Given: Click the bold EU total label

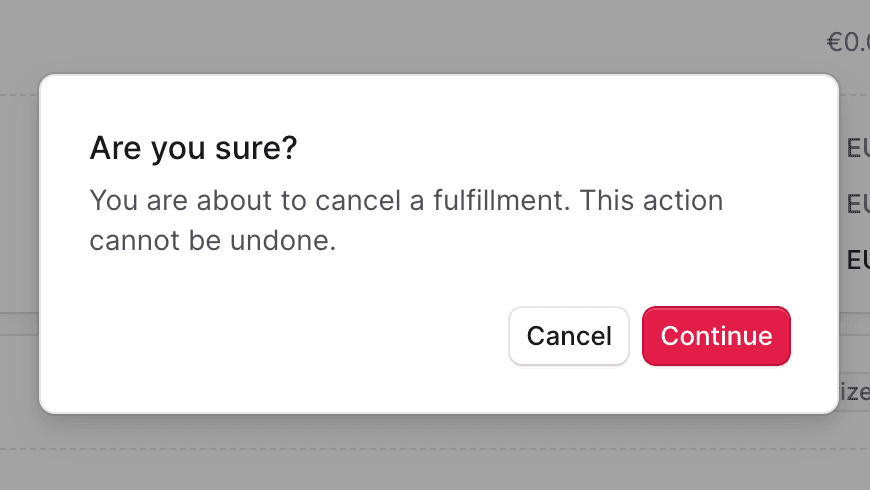Looking at the screenshot, I should coord(858,260).
